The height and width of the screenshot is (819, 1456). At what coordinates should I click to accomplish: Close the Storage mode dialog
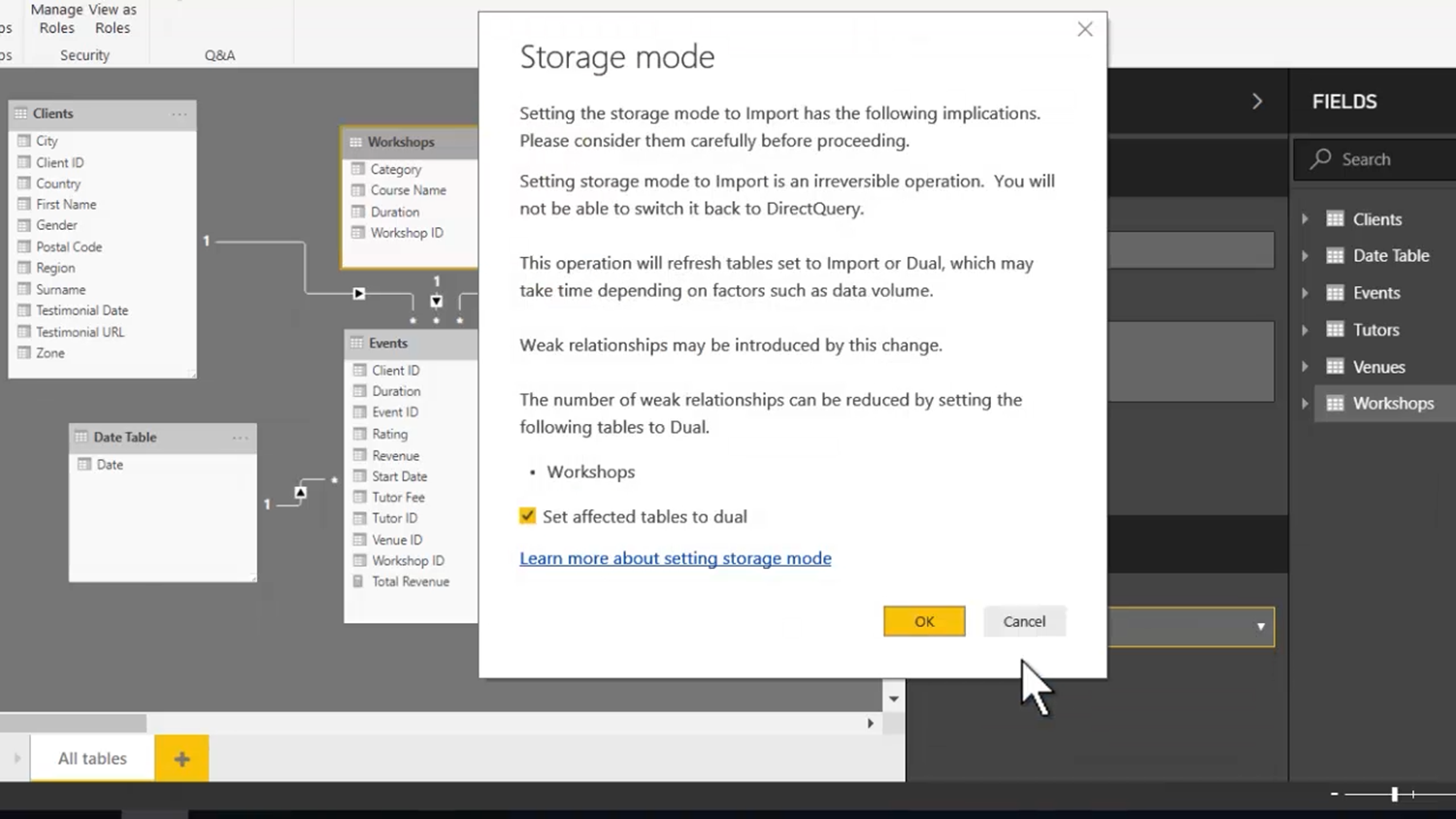click(1084, 30)
